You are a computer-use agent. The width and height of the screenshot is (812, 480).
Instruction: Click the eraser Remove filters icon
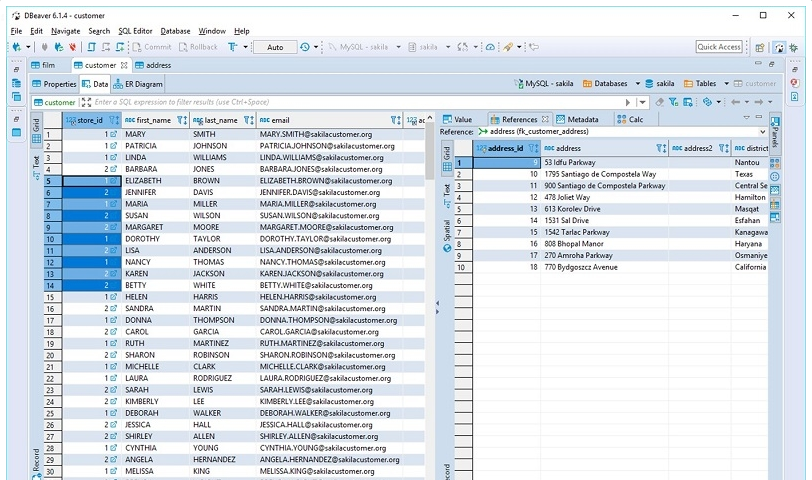[x=659, y=102]
